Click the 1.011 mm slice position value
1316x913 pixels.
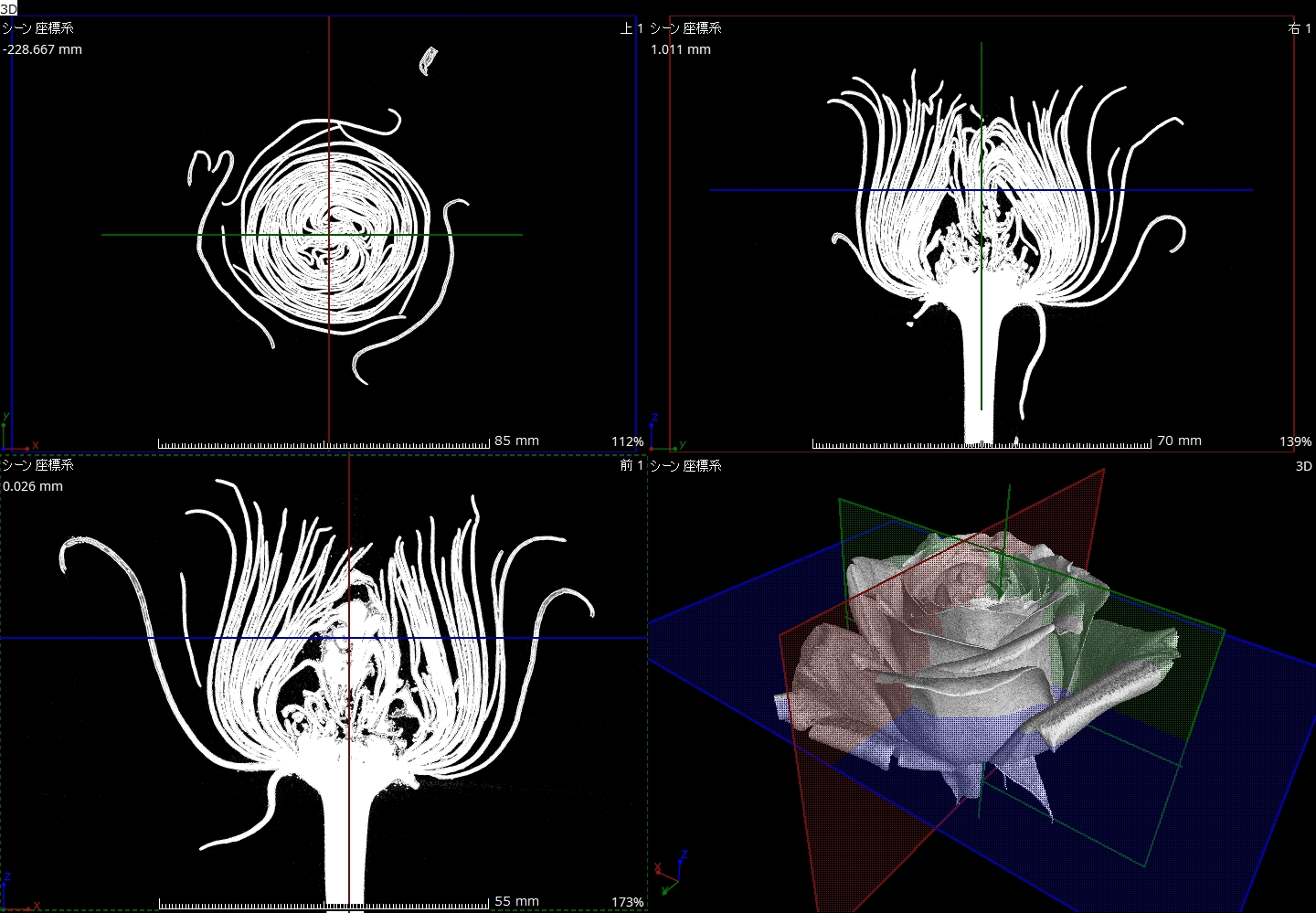tap(680, 49)
